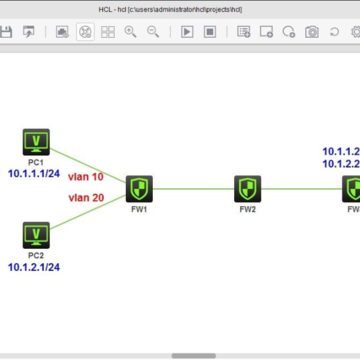Click the horizontal scrollbar thumb
The height and width of the screenshot is (360, 360).
coord(194,356)
